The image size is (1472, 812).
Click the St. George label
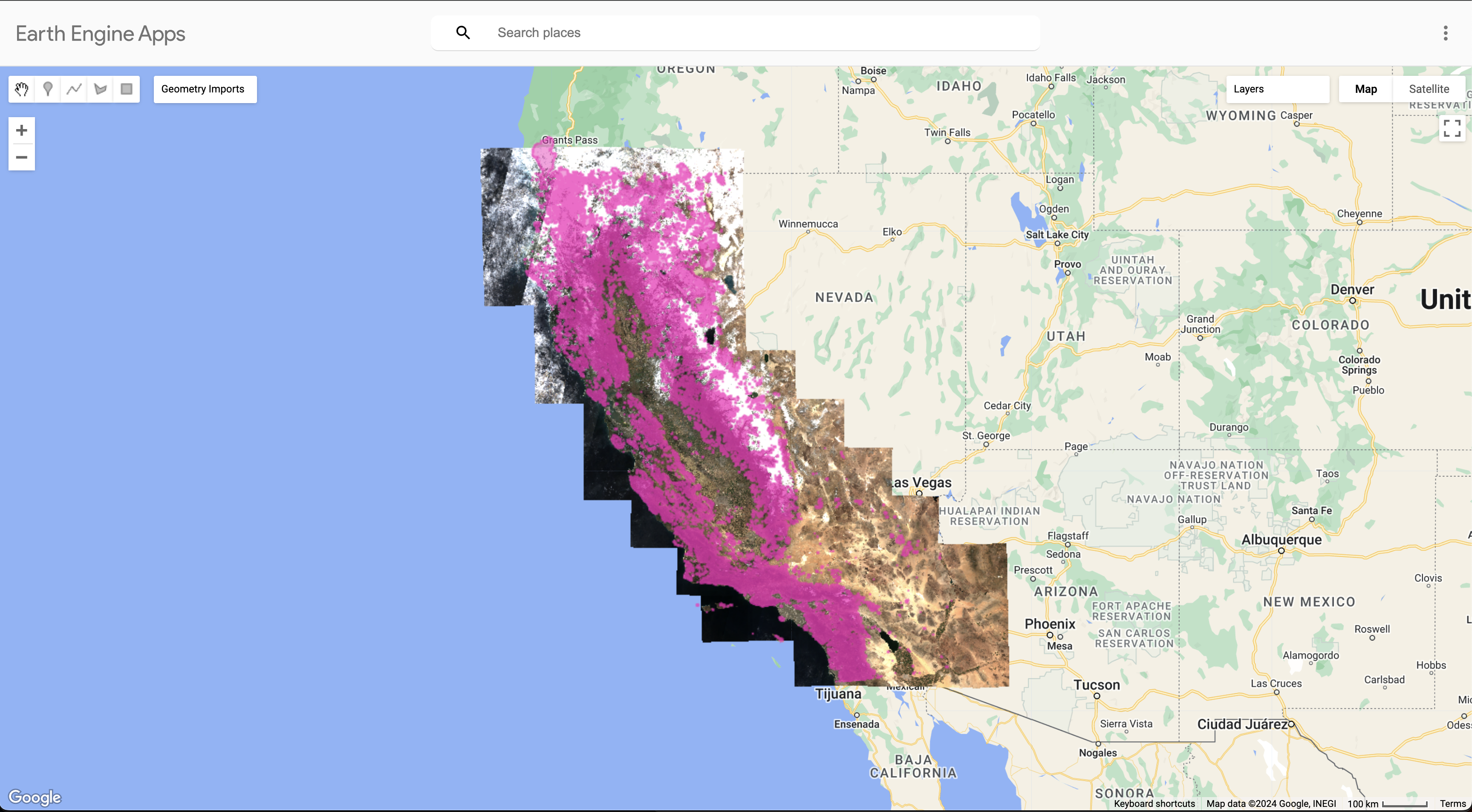click(x=986, y=435)
